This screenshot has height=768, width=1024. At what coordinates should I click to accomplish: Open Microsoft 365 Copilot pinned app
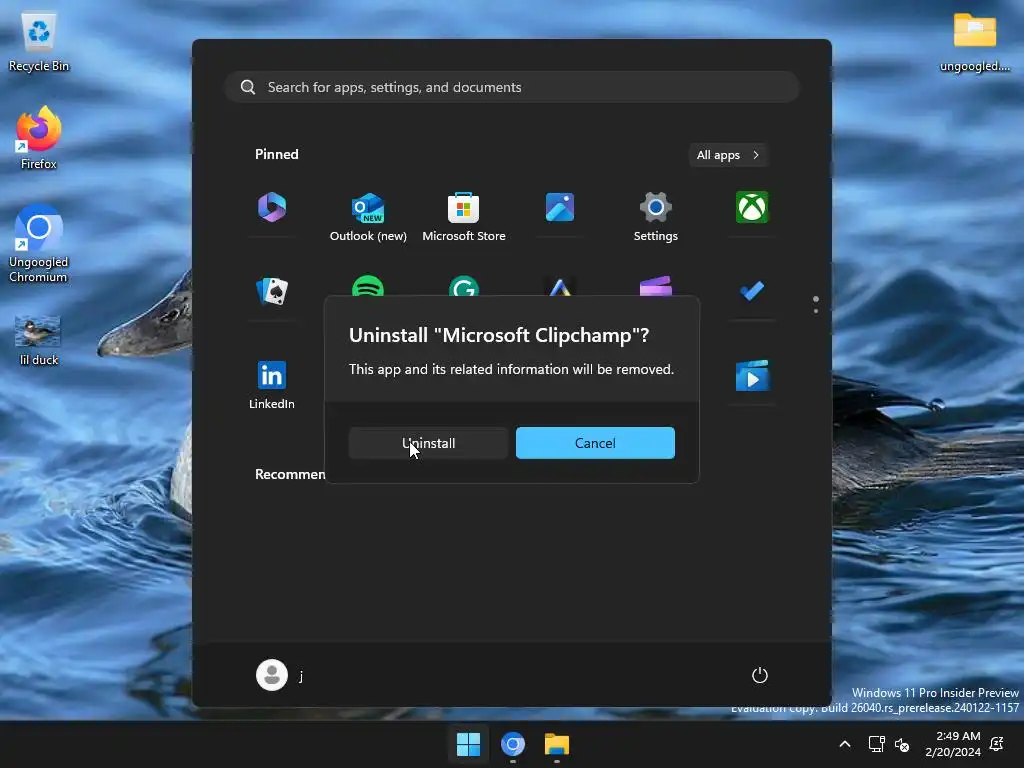272,208
